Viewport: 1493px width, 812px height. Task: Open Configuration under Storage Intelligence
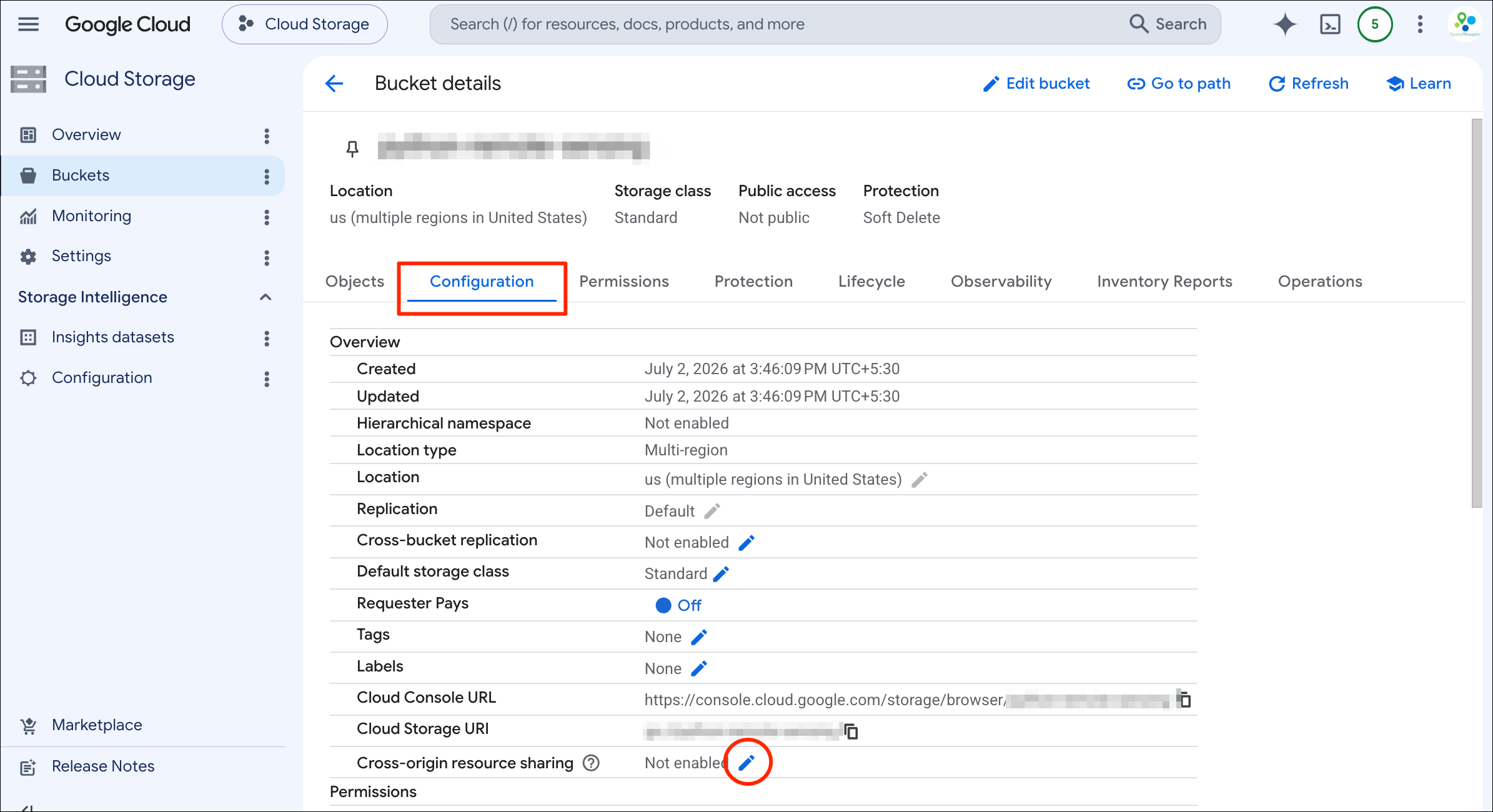point(102,378)
